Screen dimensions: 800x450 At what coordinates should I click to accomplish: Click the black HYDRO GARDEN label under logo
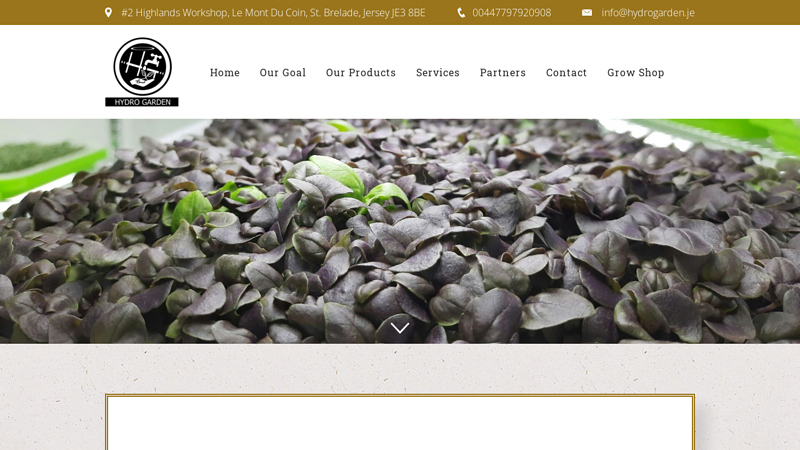142,101
